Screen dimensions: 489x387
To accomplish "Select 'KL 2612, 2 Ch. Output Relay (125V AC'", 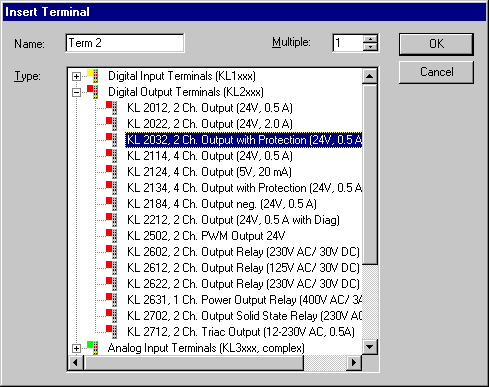I will [x=243, y=268].
